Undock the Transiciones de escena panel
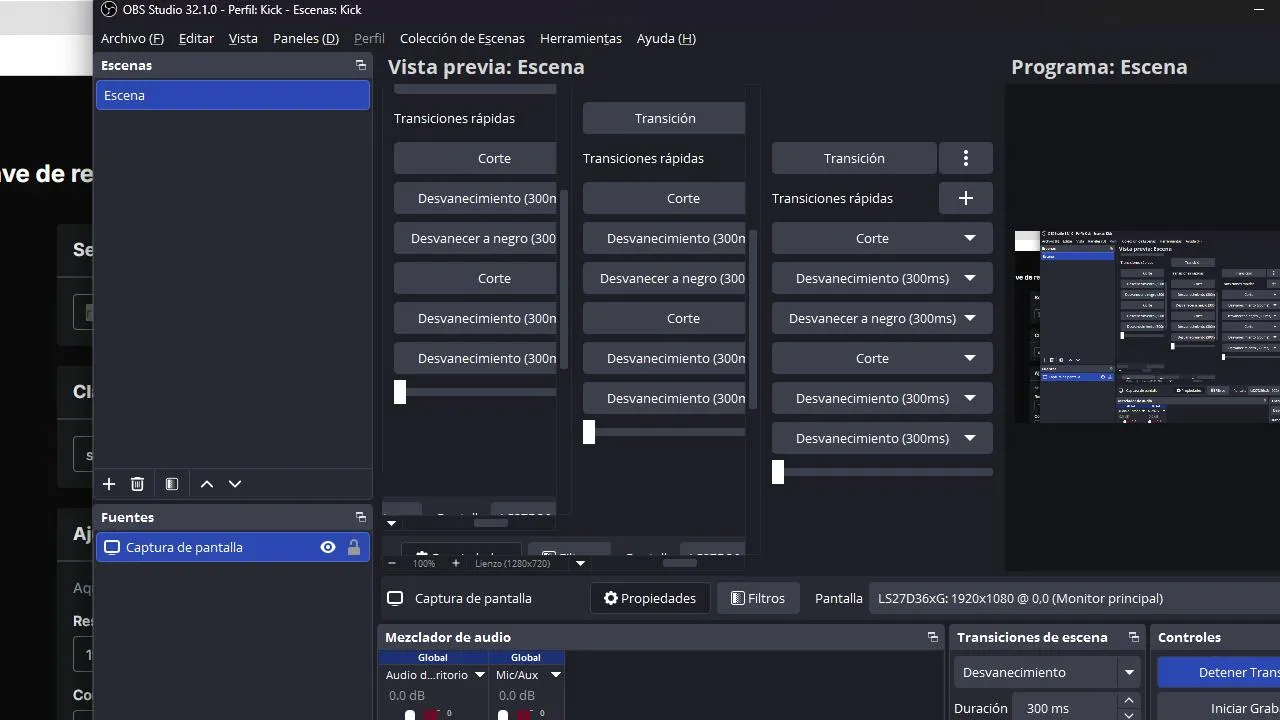The image size is (1280, 720). (x=1134, y=637)
